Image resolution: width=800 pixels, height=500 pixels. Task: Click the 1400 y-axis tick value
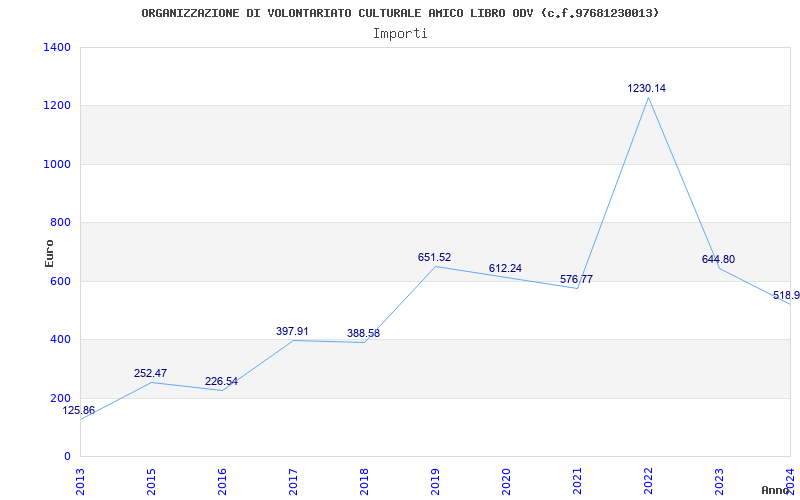(x=58, y=47)
